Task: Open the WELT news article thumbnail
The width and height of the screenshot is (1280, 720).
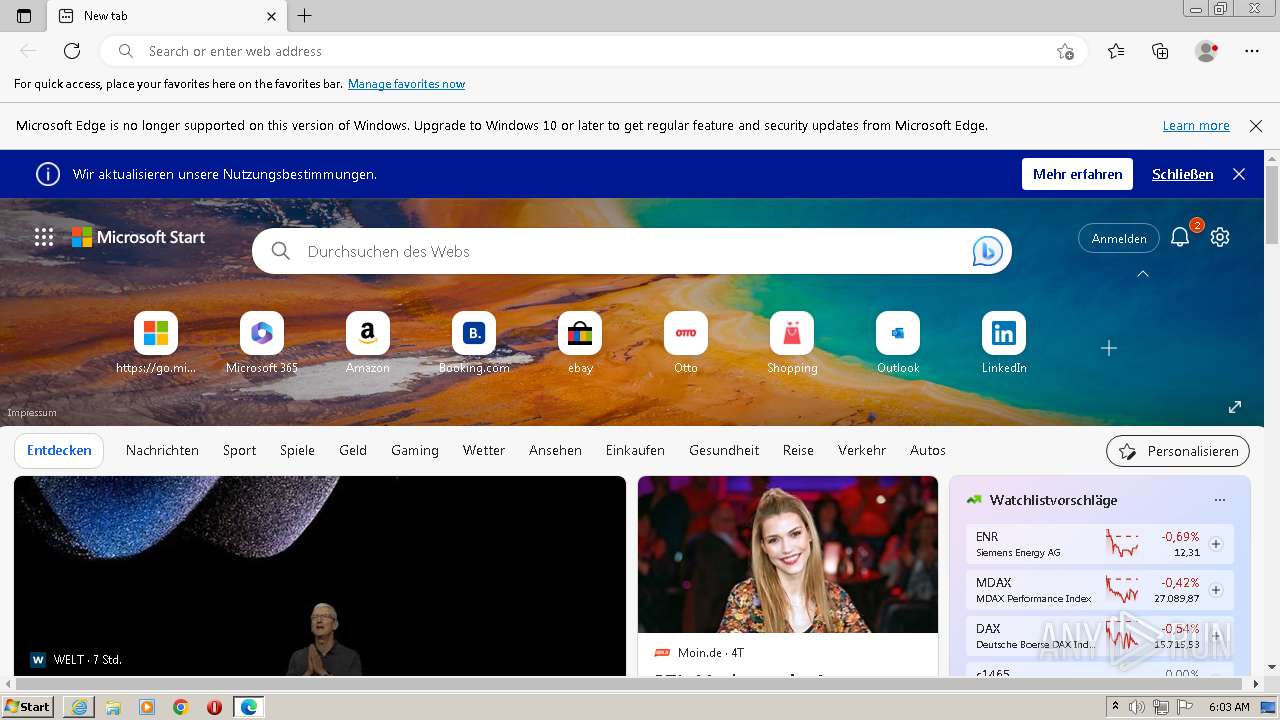Action: [320, 576]
